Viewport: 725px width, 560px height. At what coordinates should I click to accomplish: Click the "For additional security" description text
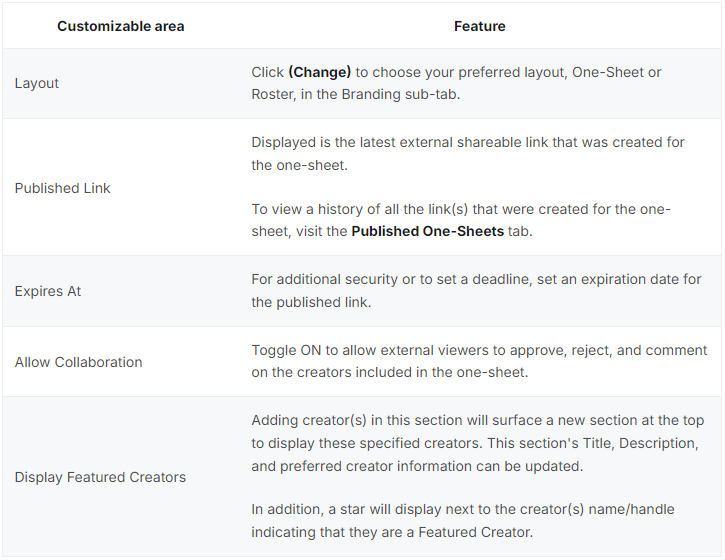click(x=476, y=290)
